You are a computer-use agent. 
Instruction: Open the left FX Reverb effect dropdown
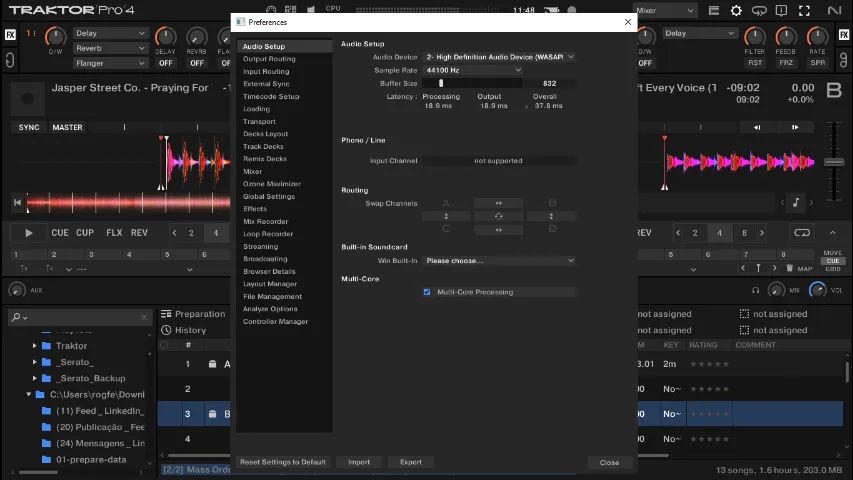110,48
